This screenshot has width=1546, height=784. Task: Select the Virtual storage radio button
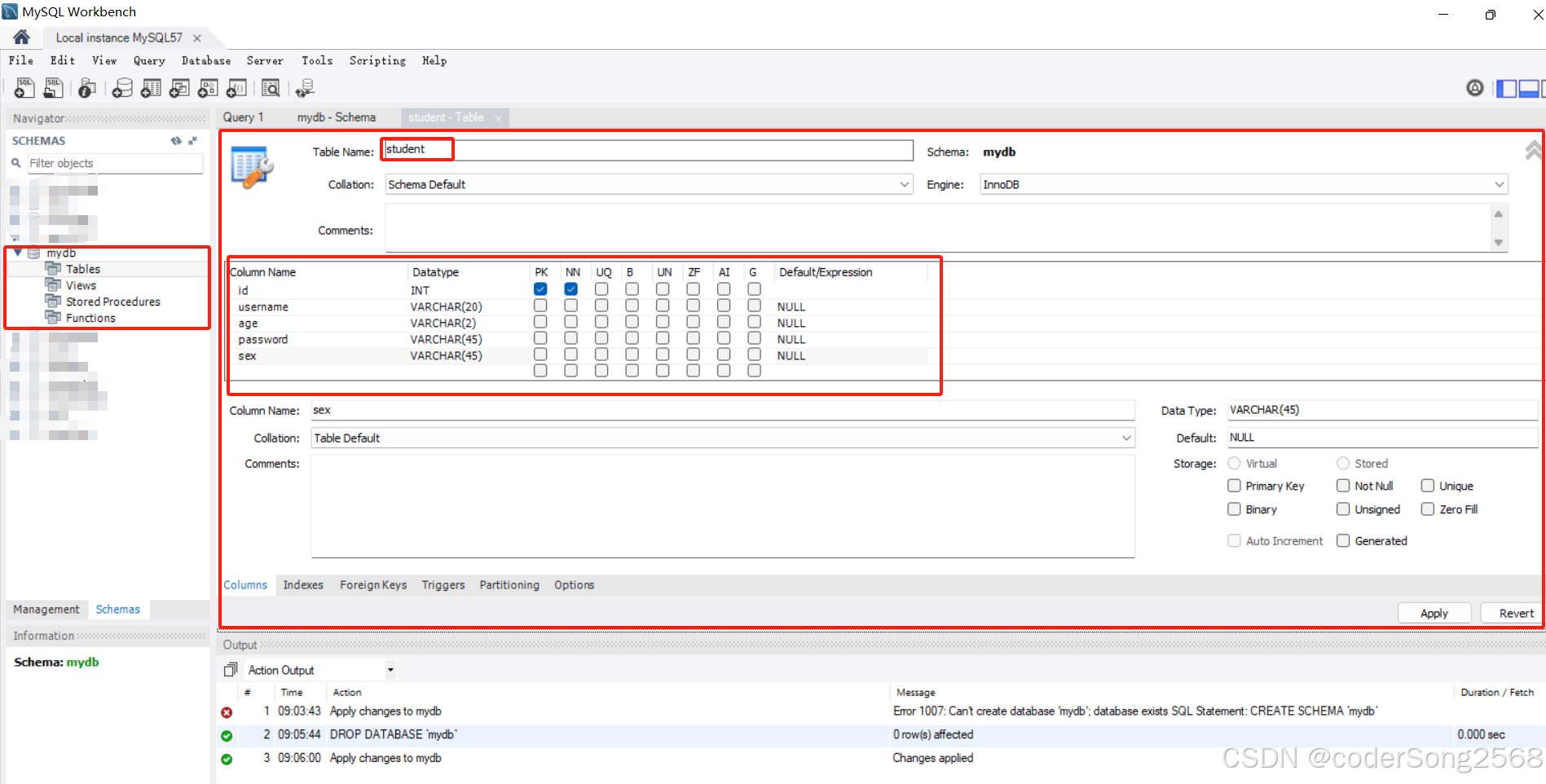point(1235,463)
